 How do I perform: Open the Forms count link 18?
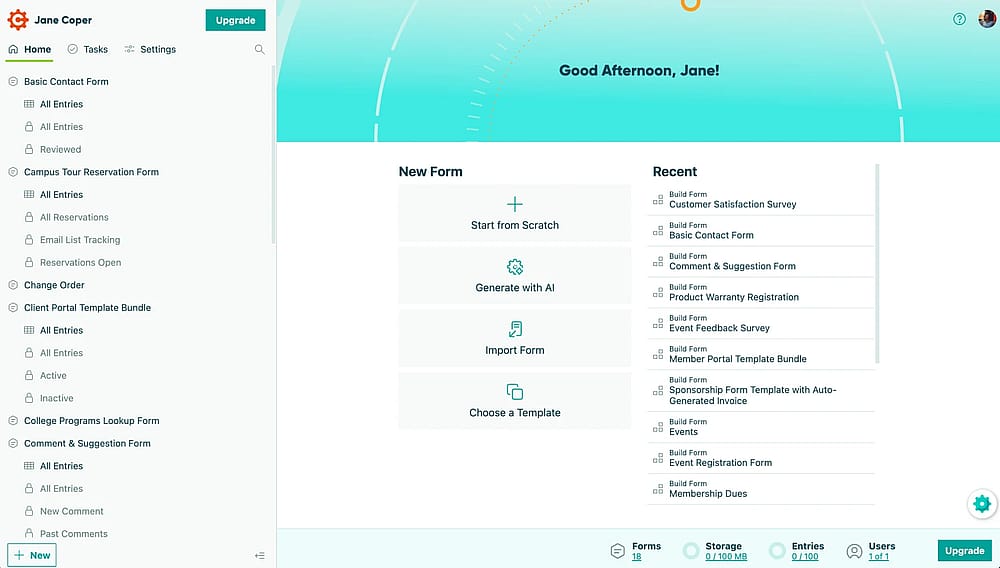[636, 557]
